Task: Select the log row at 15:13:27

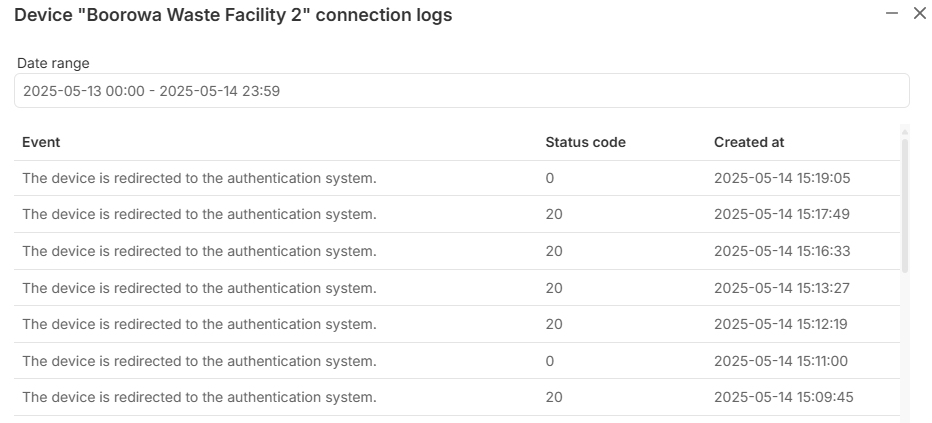Action: (457, 288)
